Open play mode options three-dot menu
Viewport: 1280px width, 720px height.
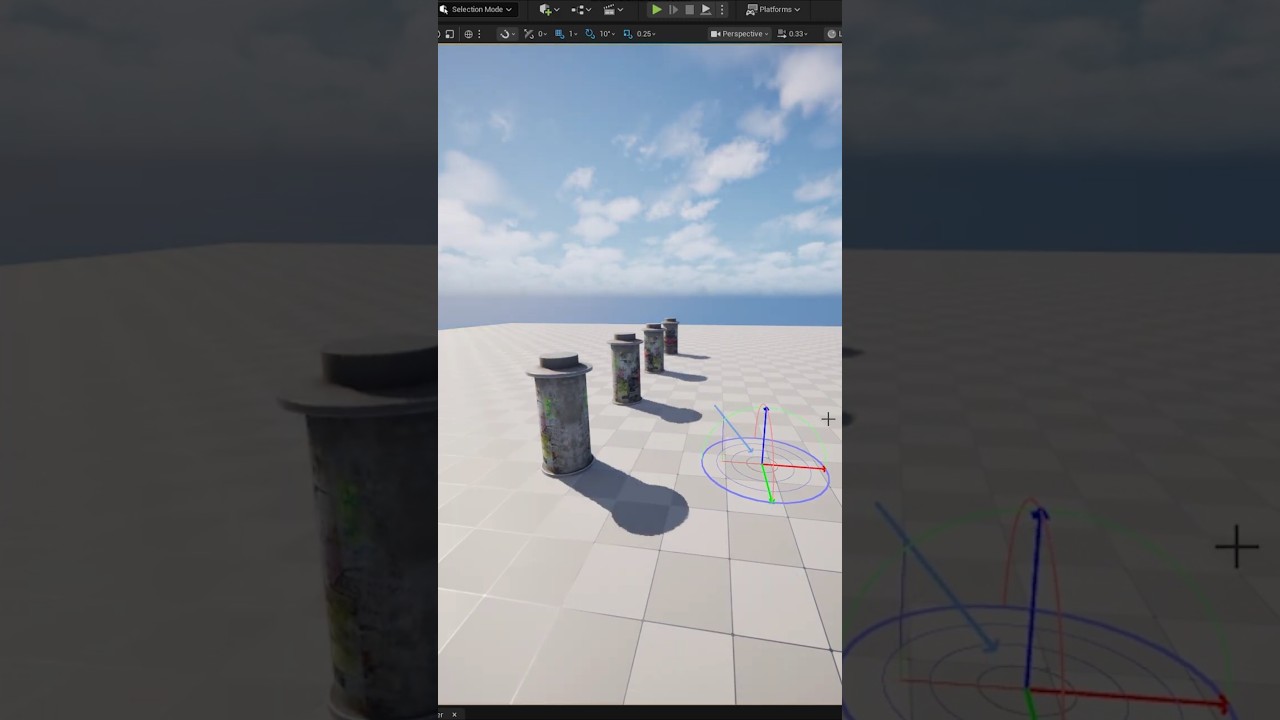pos(722,9)
